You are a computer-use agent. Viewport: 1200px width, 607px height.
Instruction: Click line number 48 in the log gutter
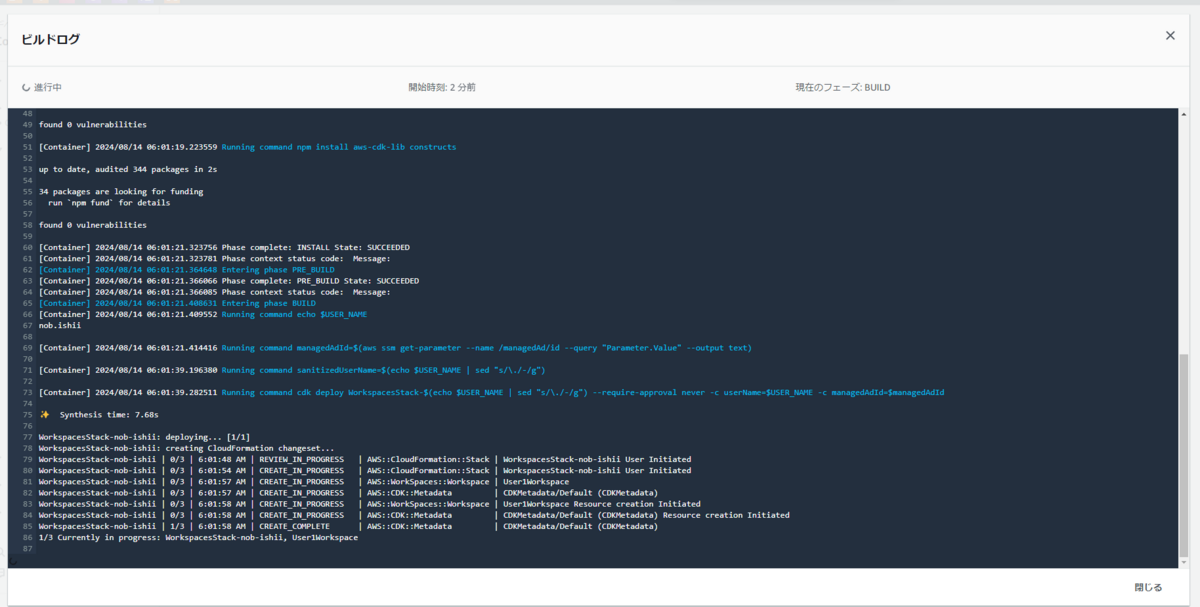[28, 114]
